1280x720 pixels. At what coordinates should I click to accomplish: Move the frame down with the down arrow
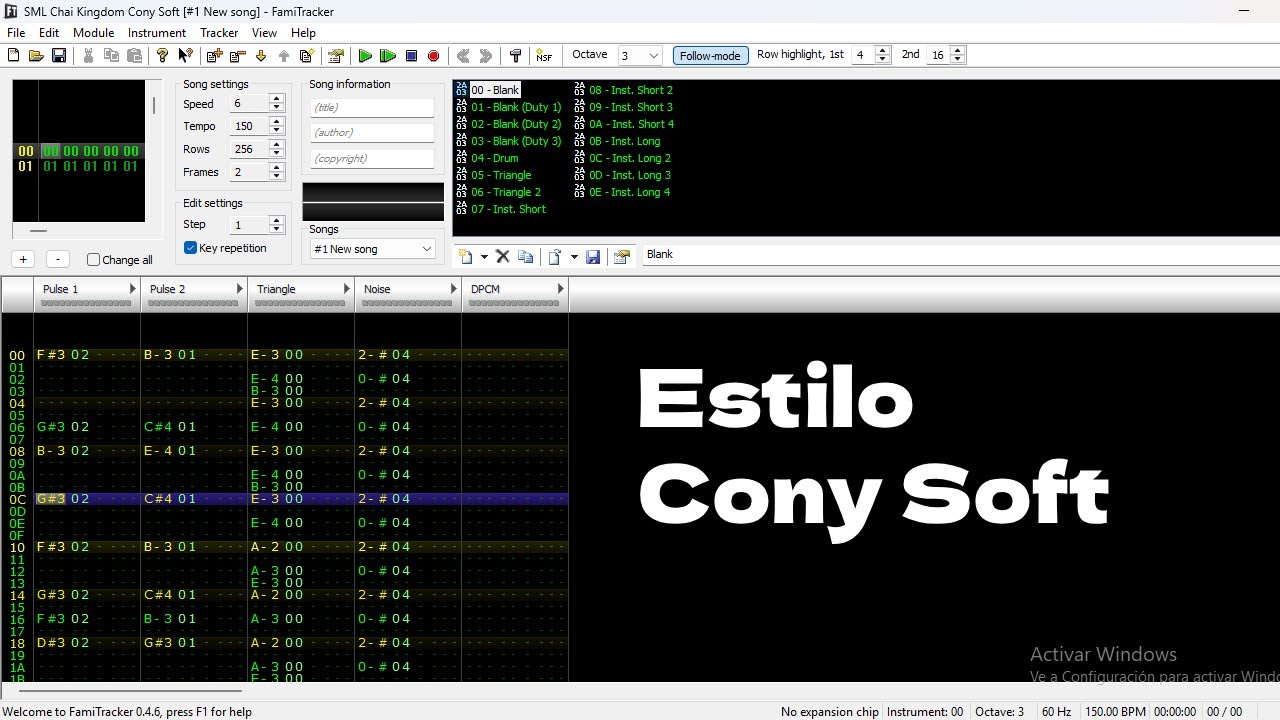point(261,56)
